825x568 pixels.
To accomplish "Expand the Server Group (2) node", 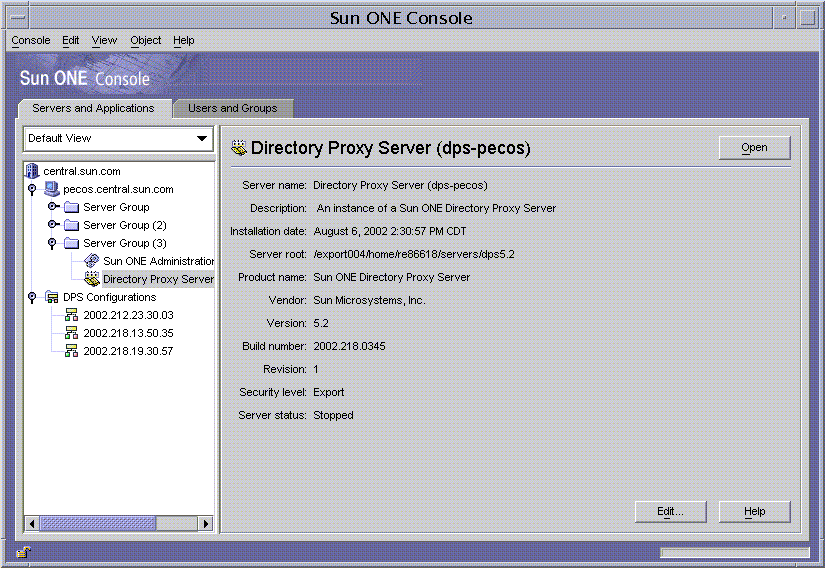I will [53, 225].
